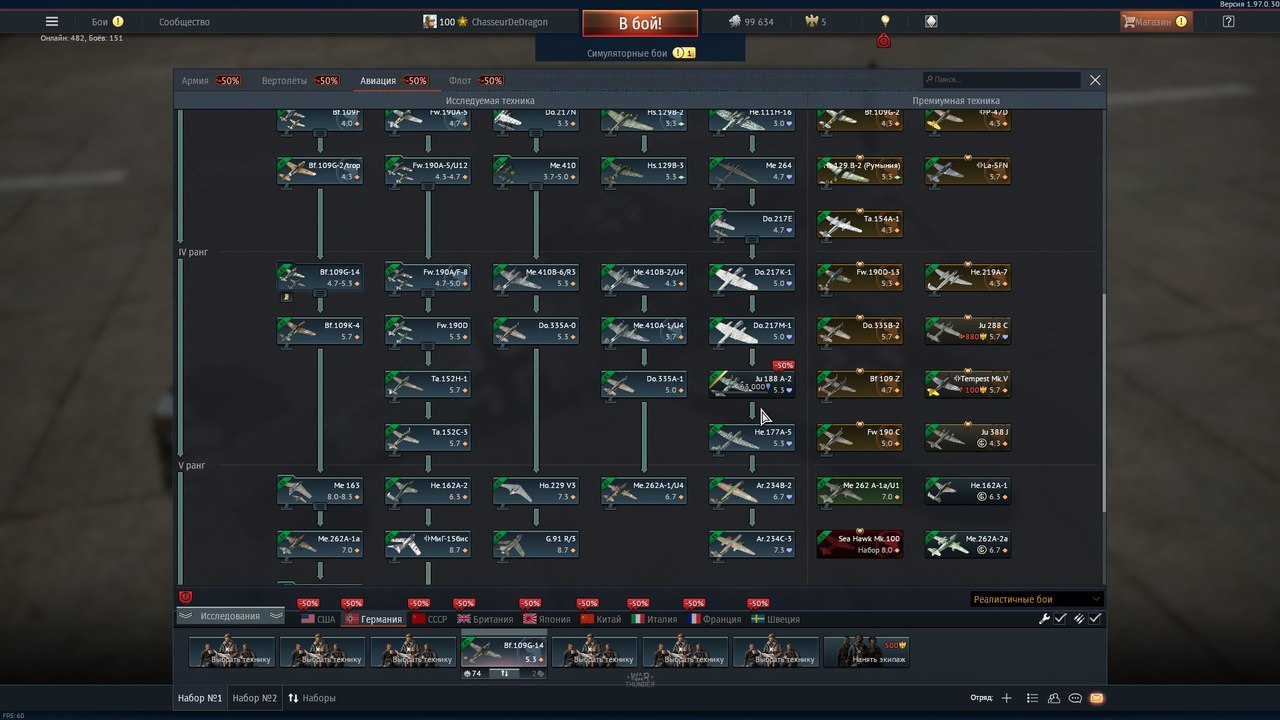Viewport: 1280px width, 720px height.
Task: Open the Магазин shop button
Action: [1156, 21]
